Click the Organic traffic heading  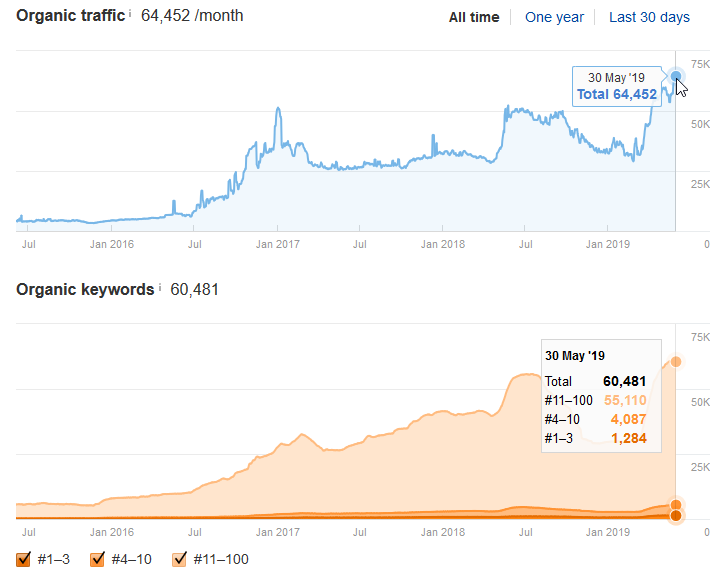tap(70, 16)
